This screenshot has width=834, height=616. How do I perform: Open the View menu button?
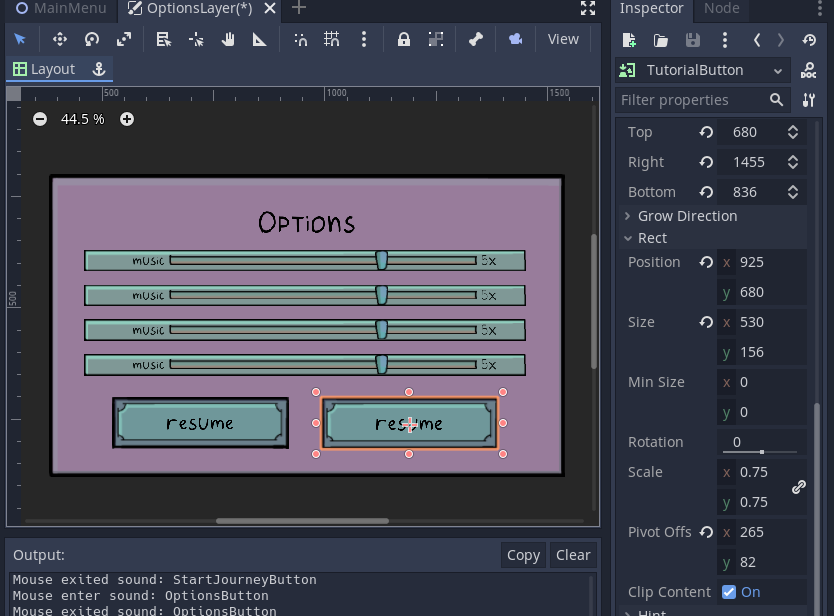point(563,39)
